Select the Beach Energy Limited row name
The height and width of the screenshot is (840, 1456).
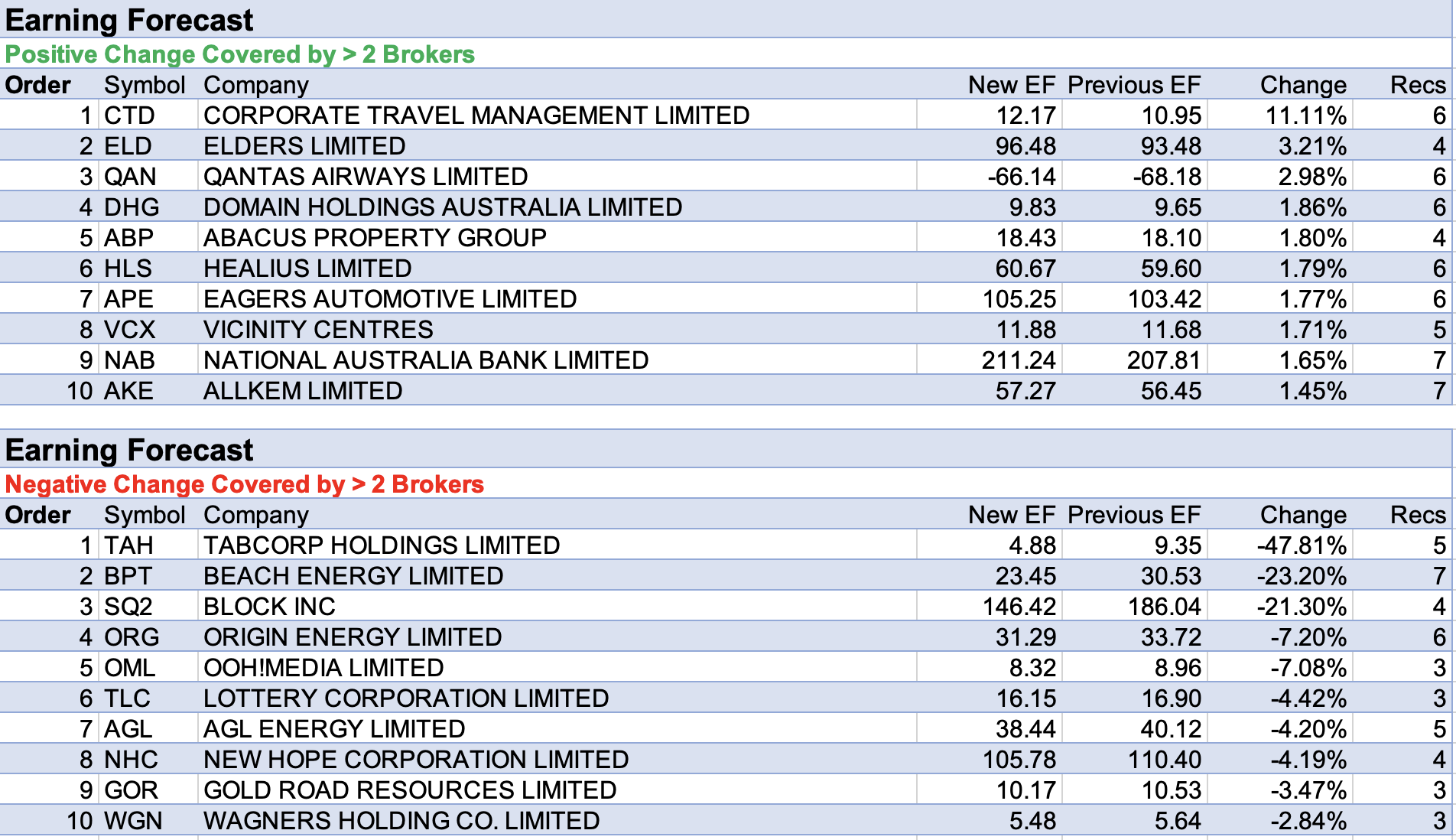[353, 576]
